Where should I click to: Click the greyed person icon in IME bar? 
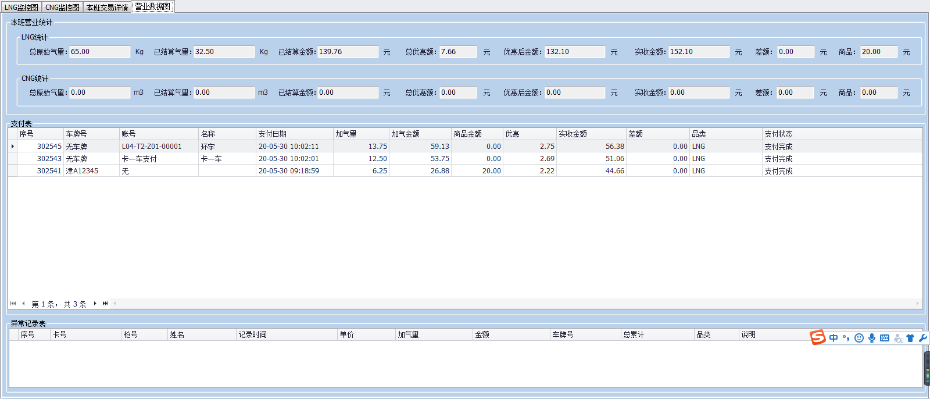(898, 339)
